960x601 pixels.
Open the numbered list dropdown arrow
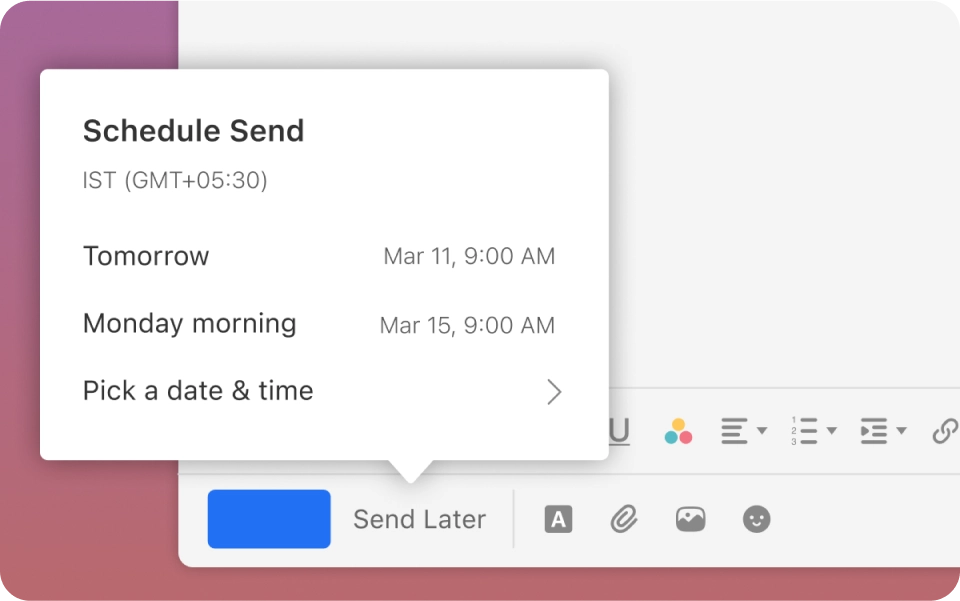click(831, 431)
